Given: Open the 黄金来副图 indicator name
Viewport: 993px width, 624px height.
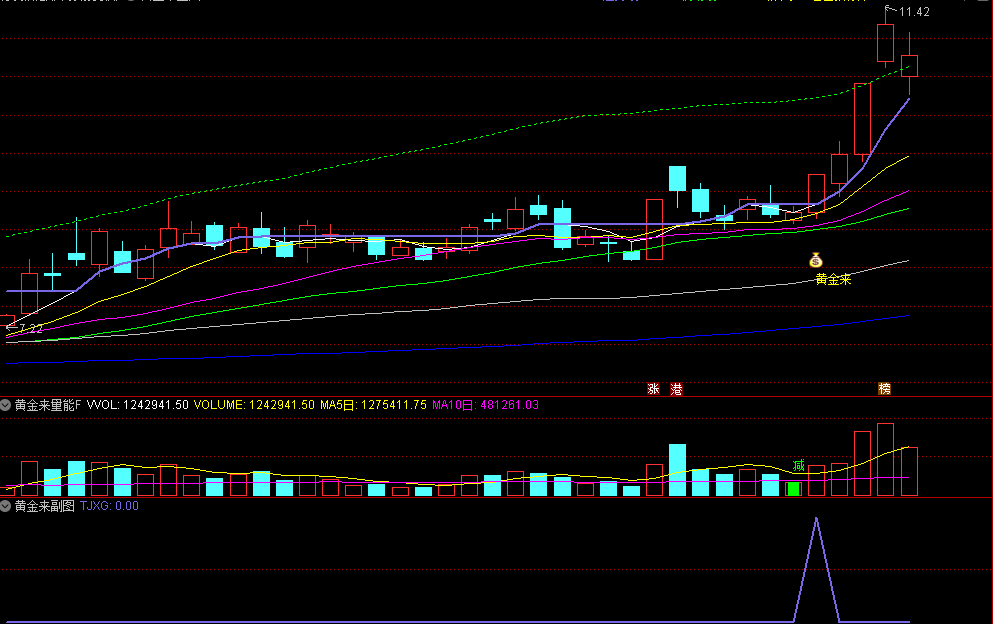Looking at the screenshot, I should coord(45,506).
